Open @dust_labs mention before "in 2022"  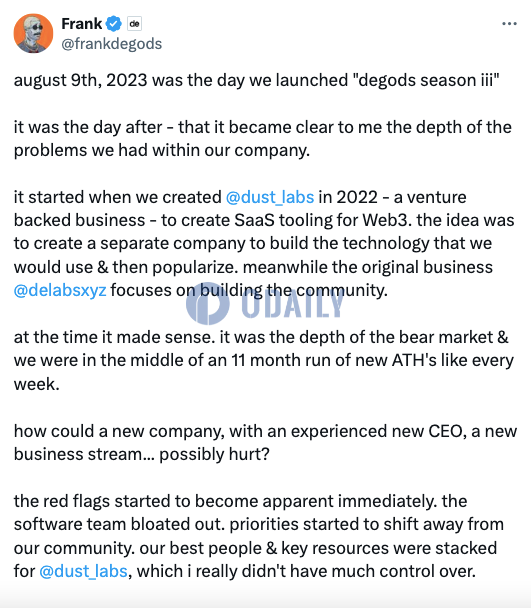[x=270, y=197]
